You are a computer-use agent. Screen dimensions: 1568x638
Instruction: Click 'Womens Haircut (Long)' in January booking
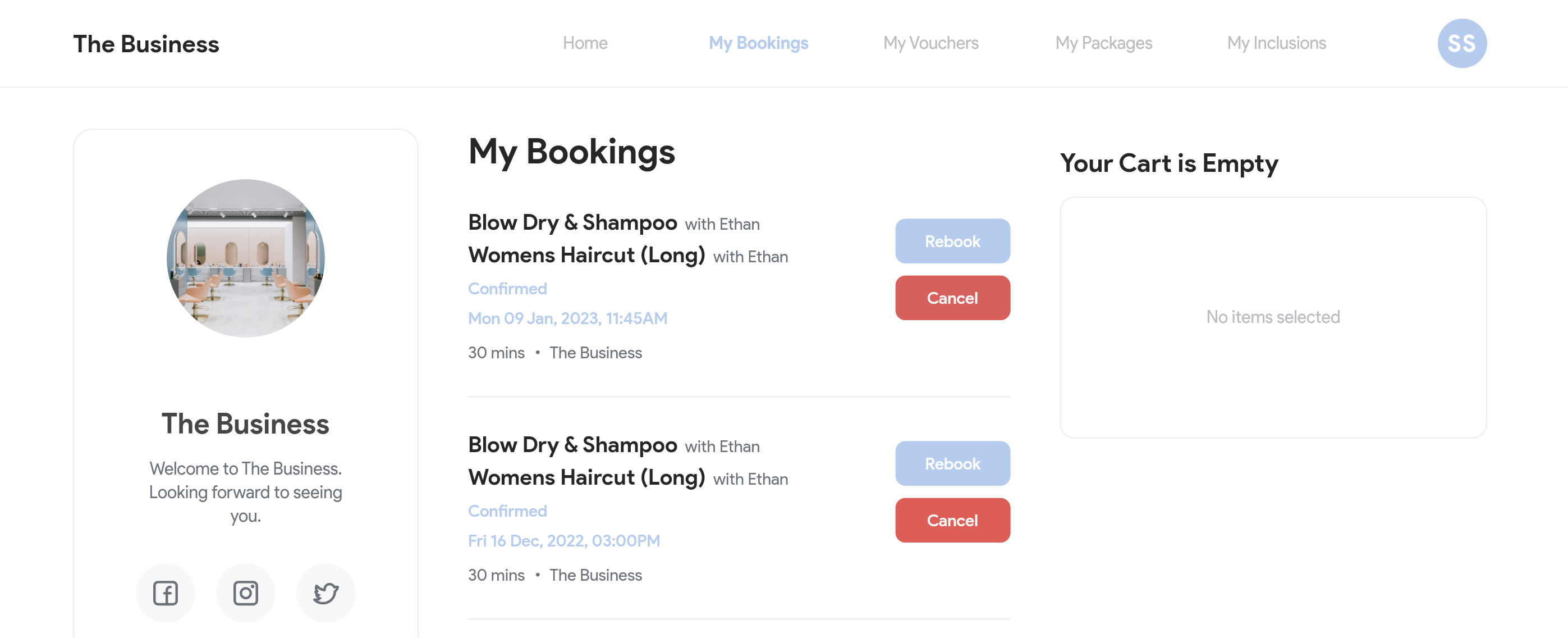[x=587, y=255]
